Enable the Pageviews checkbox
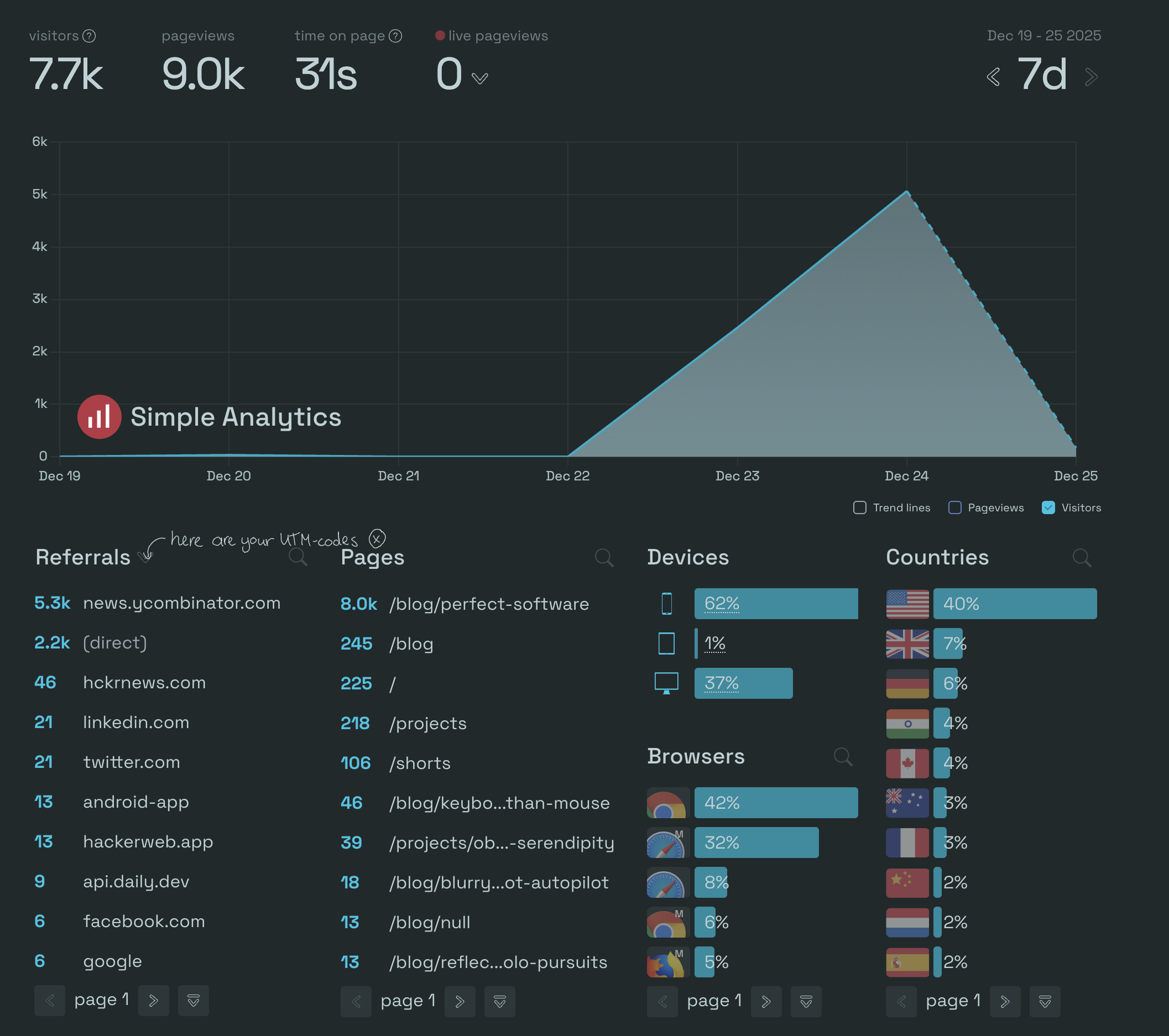Image resolution: width=1169 pixels, height=1036 pixels. pyautogui.click(x=954, y=507)
